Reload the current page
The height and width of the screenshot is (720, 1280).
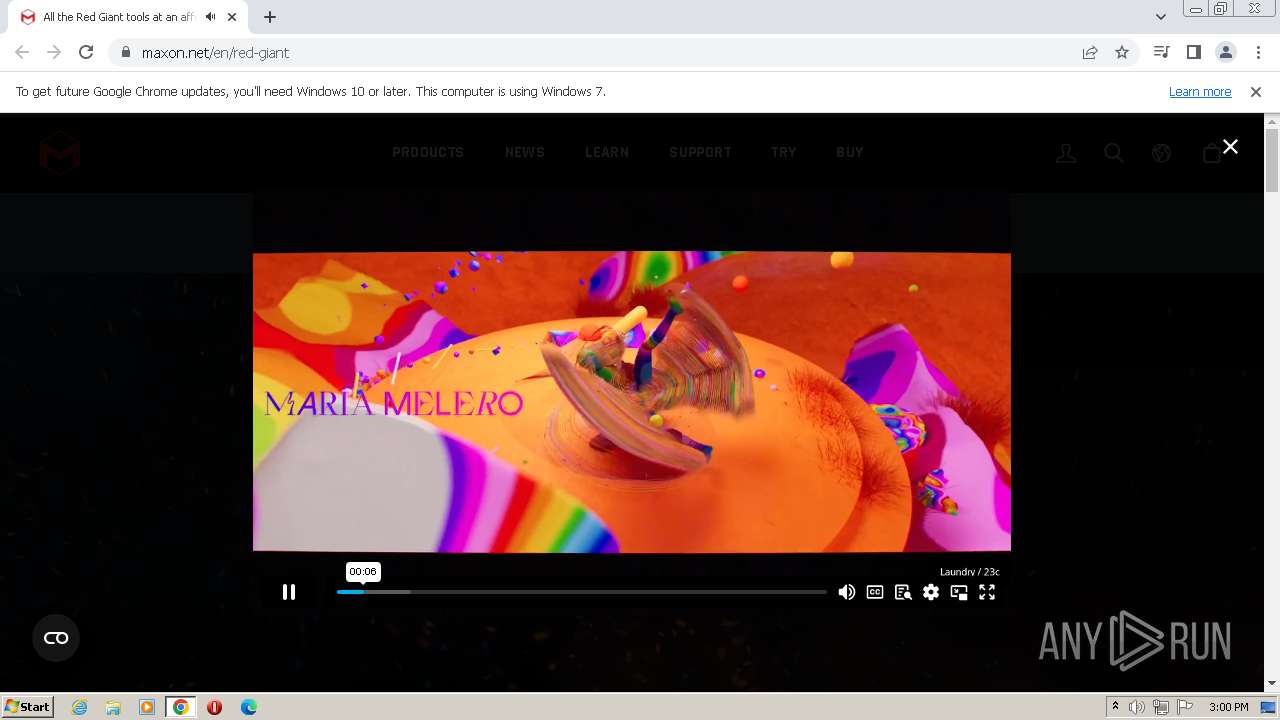point(86,52)
